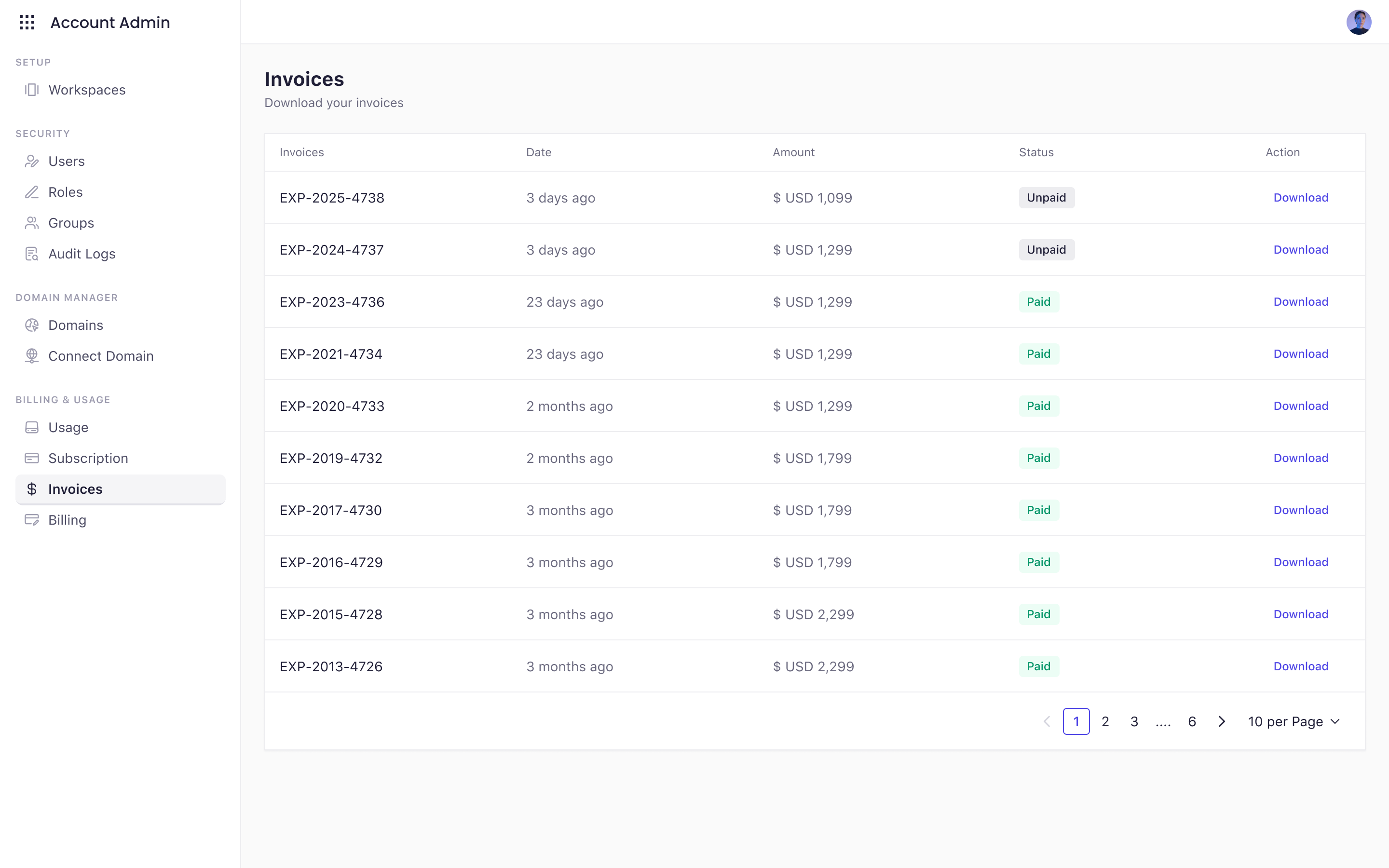Go to next page with chevron

(x=1221, y=721)
